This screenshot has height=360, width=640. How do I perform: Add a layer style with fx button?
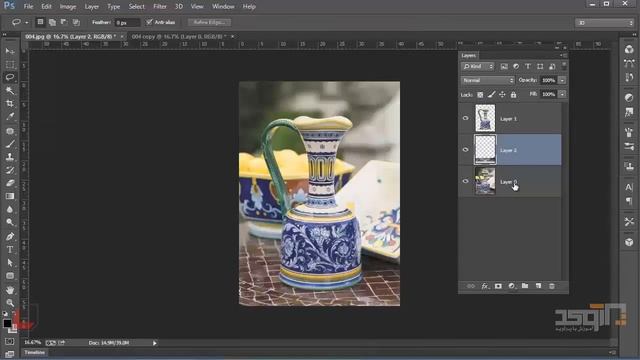click(x=484, y=286)
